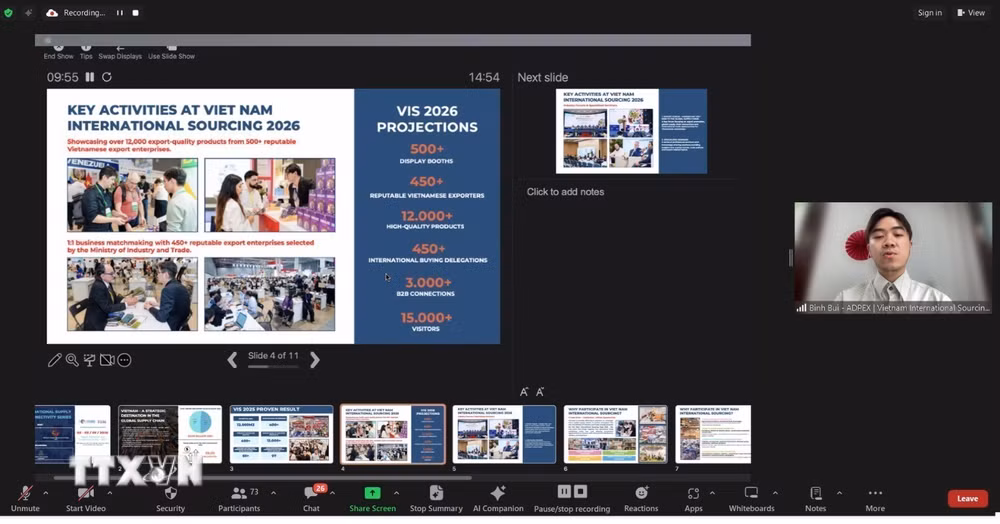Select slide 7 thumbnail in filmstrip
Screen dimensions: 1000x524
pos(713,434)
